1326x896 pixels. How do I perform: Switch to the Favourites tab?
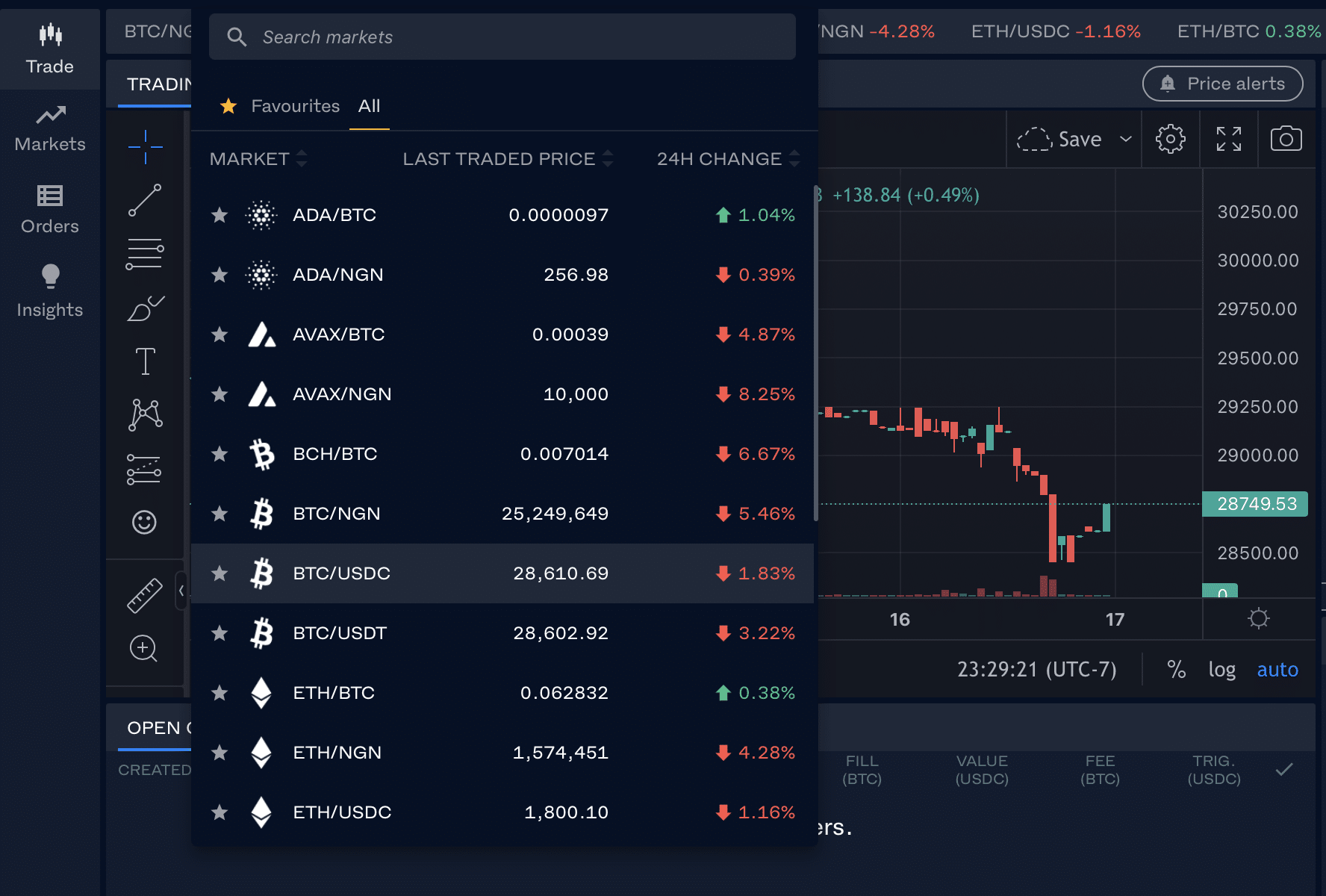[x=294, y=106]
